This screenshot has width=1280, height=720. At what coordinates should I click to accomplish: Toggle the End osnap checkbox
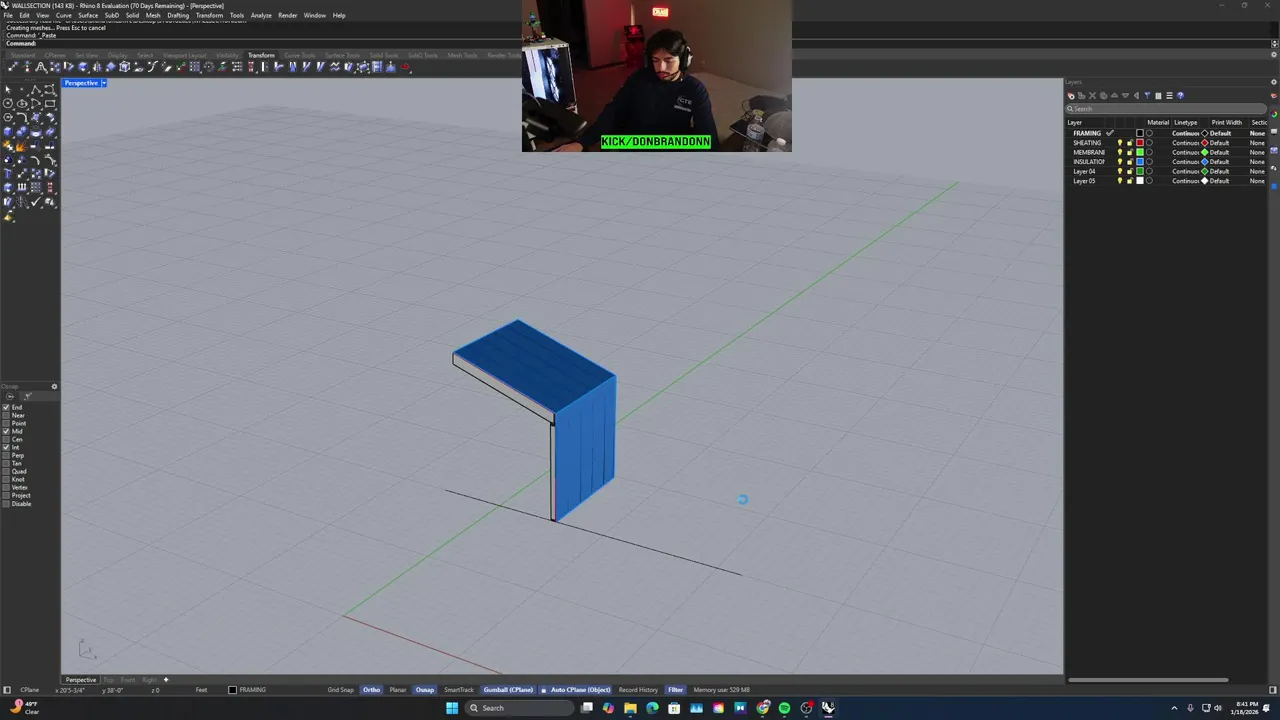pyautogui.click(x=6, y=408)
